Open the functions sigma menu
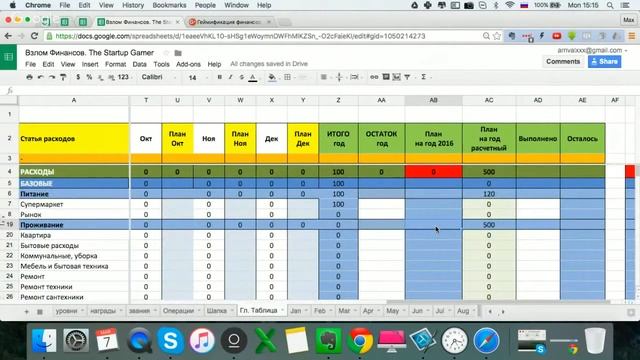 pos(424,77)
